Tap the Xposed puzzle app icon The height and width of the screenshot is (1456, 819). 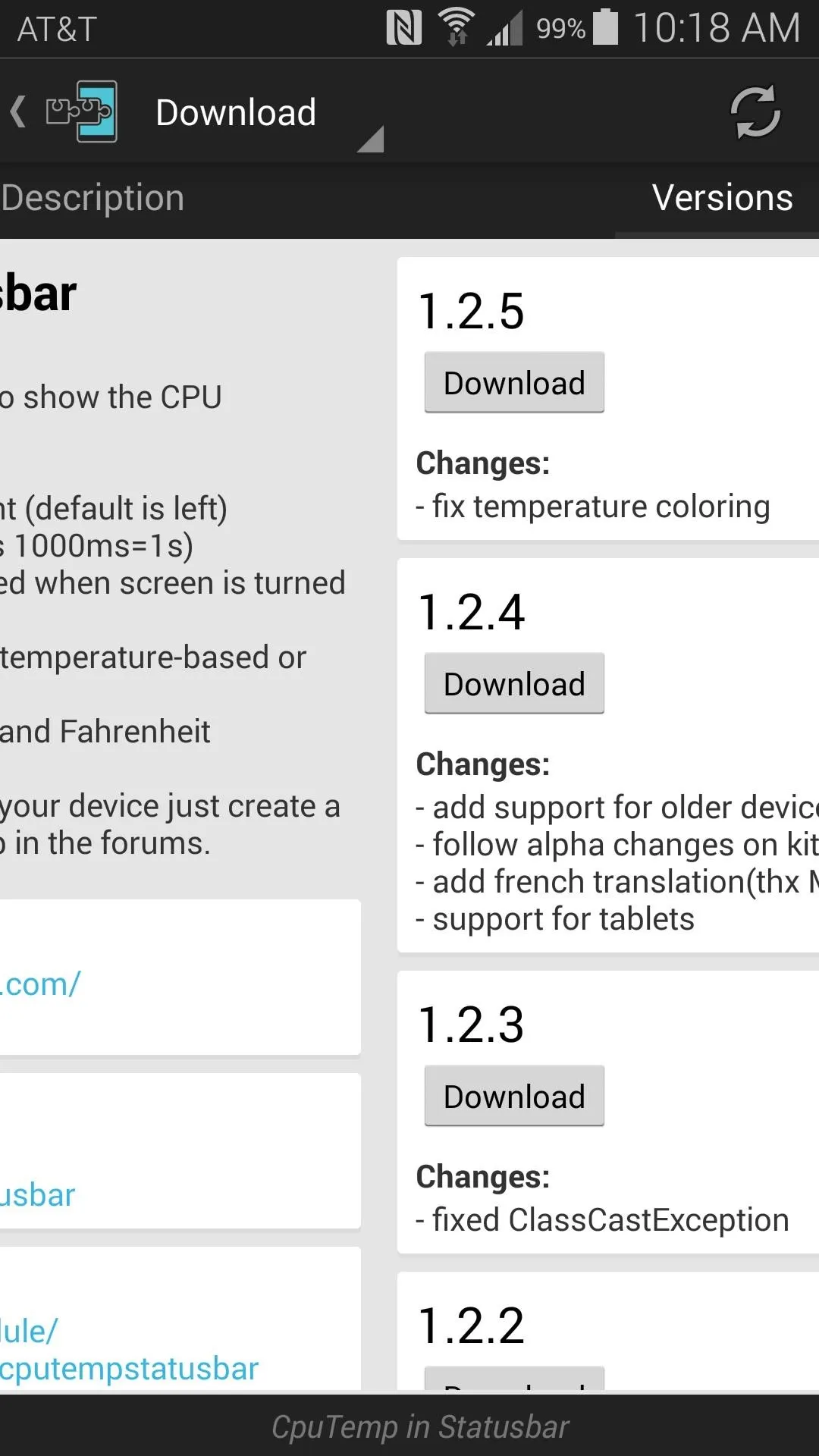coord(81,111)
